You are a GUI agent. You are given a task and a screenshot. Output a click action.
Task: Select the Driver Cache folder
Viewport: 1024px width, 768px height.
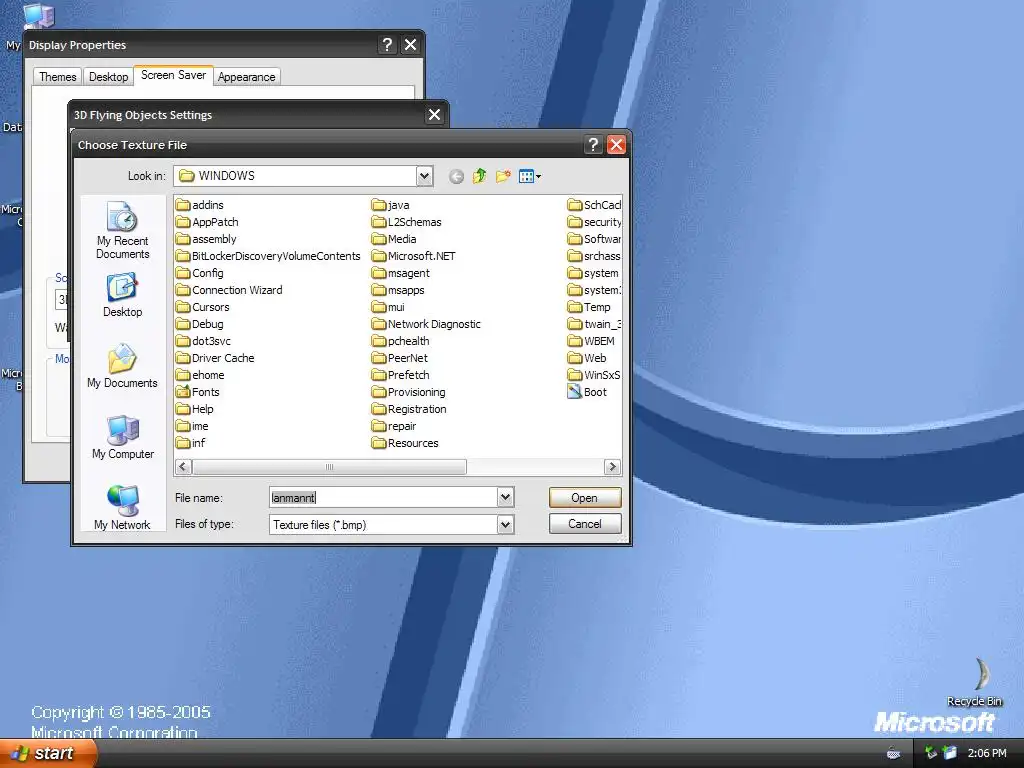tap(215, 358)
